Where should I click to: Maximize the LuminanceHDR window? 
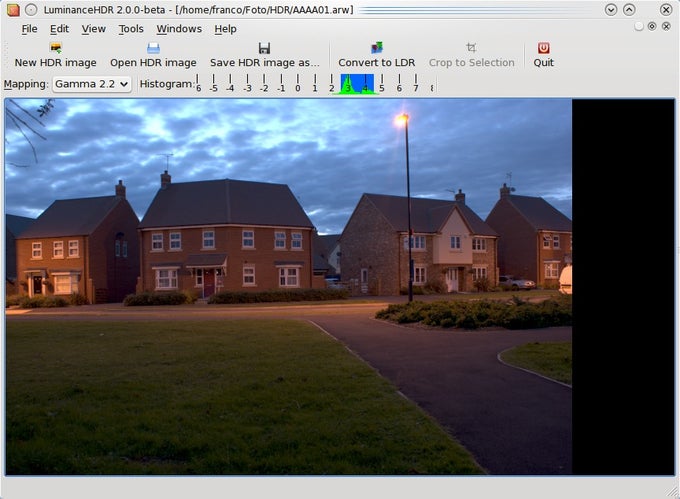click(629, 10)
